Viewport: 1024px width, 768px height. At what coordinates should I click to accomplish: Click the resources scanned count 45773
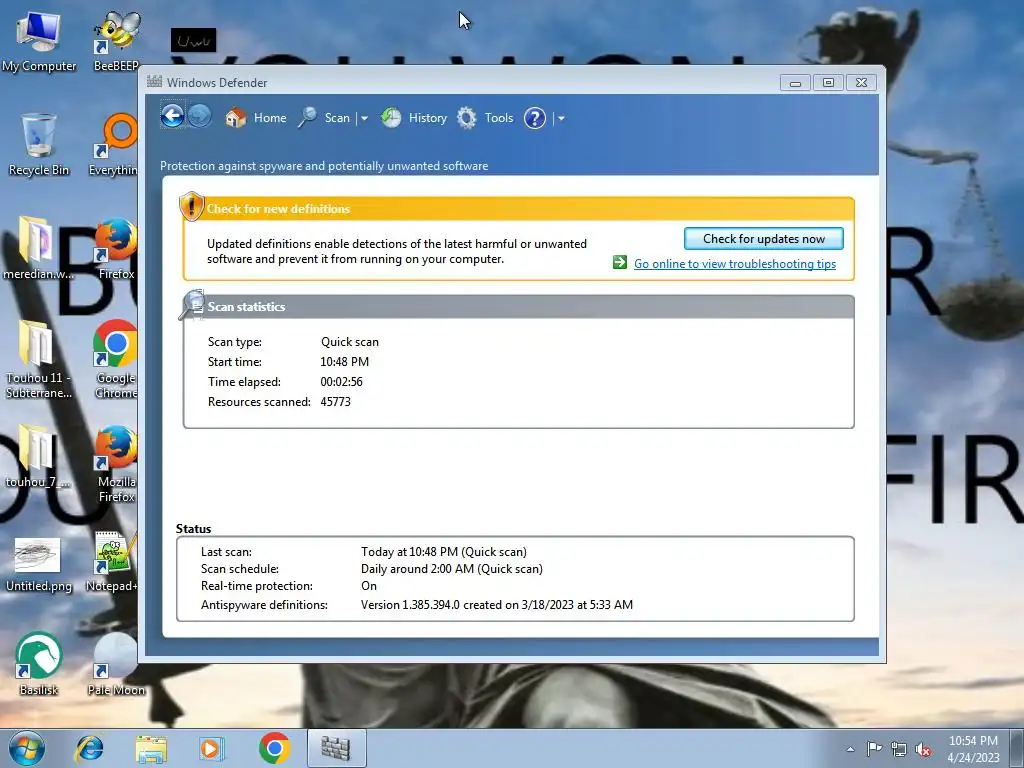(x=335, y=402)
